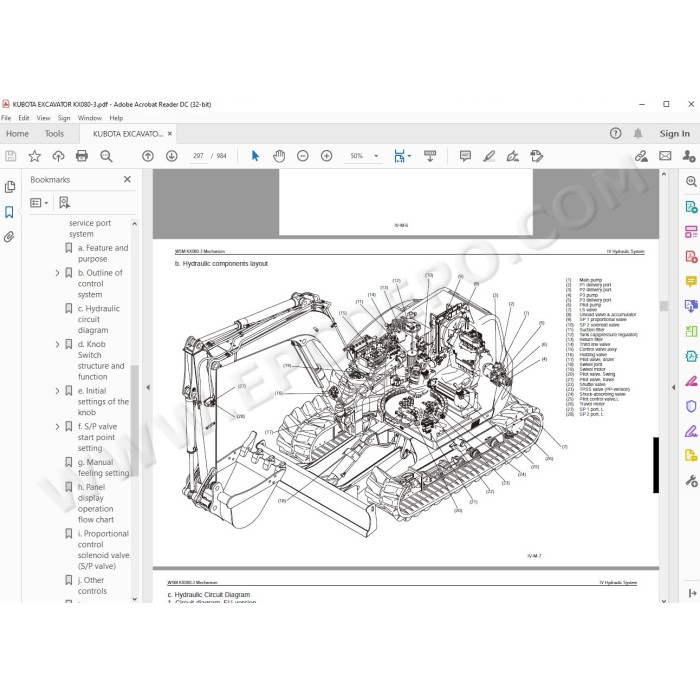Switch to the Home tab
The width and height of the screenshot is (700, 700).
tap(17, 133)
